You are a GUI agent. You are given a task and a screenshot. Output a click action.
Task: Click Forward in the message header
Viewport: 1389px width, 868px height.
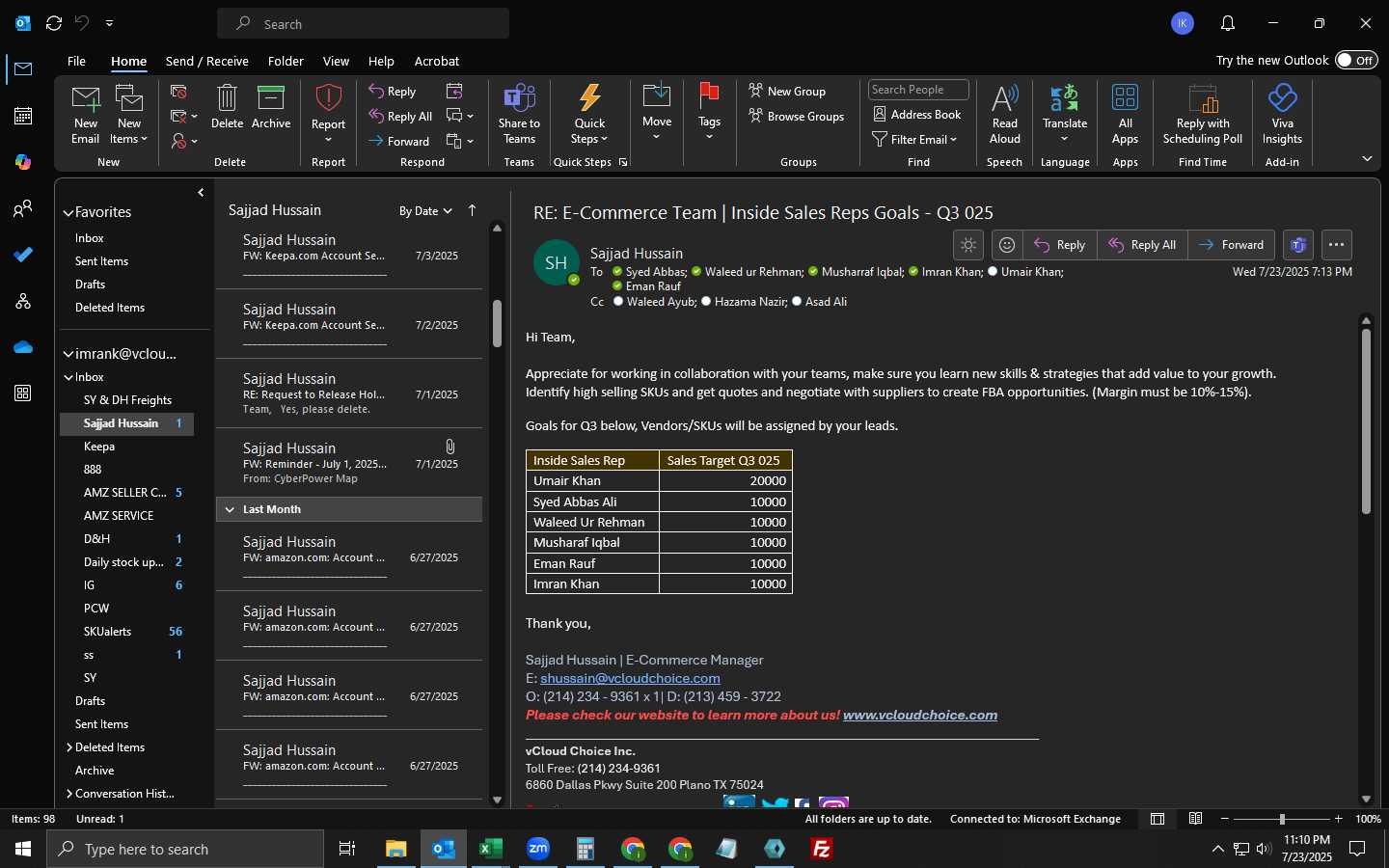1232,245
